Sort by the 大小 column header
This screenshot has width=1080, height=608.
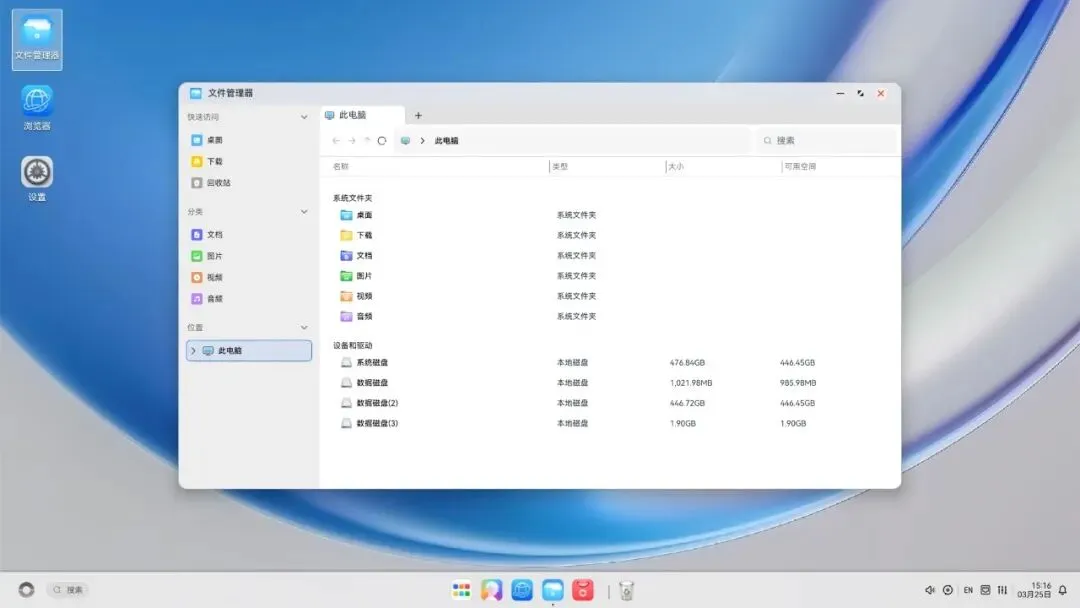click(x=676, y=167)
